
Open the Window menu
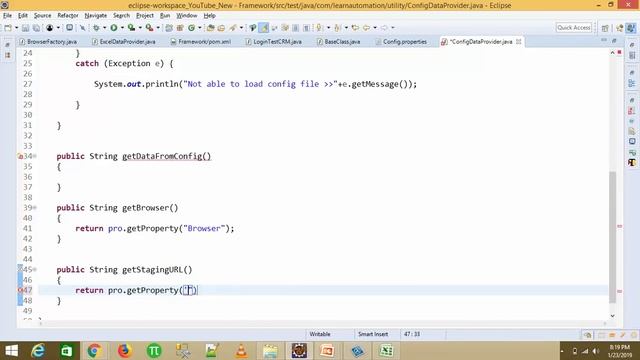tap(187, 16)
